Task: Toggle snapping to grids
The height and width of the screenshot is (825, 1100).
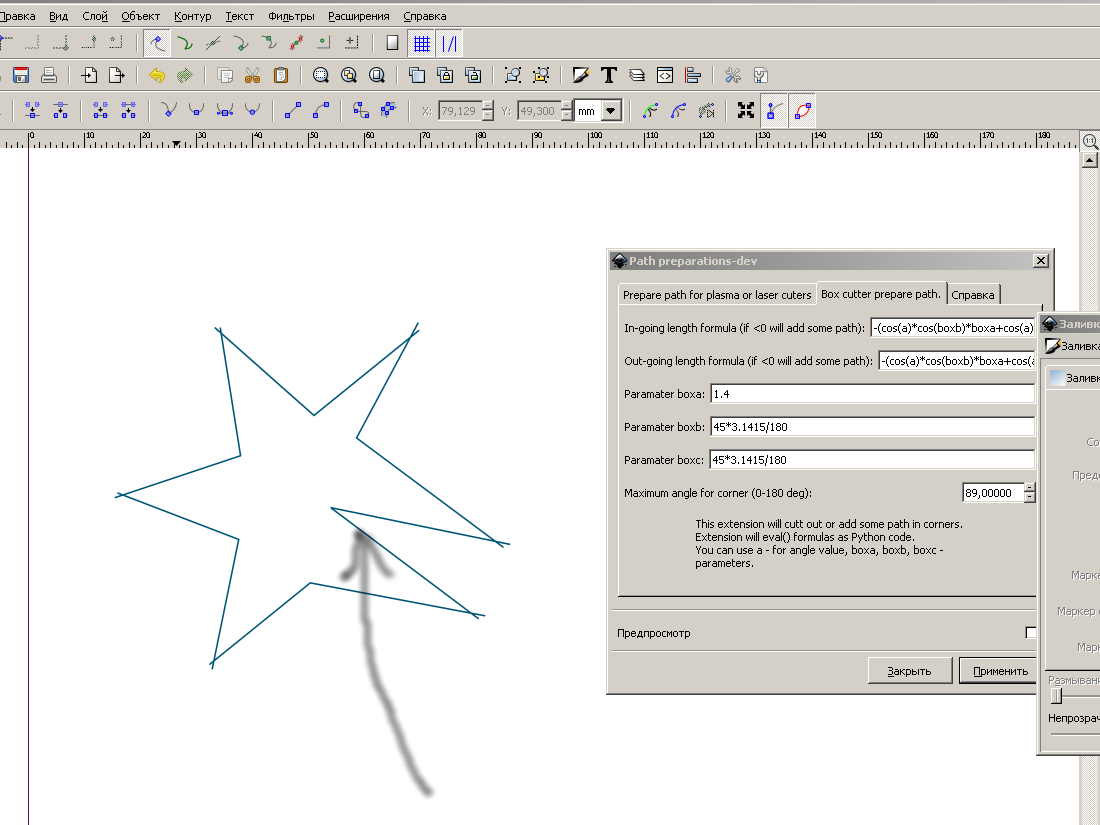Action: point(422,43)
